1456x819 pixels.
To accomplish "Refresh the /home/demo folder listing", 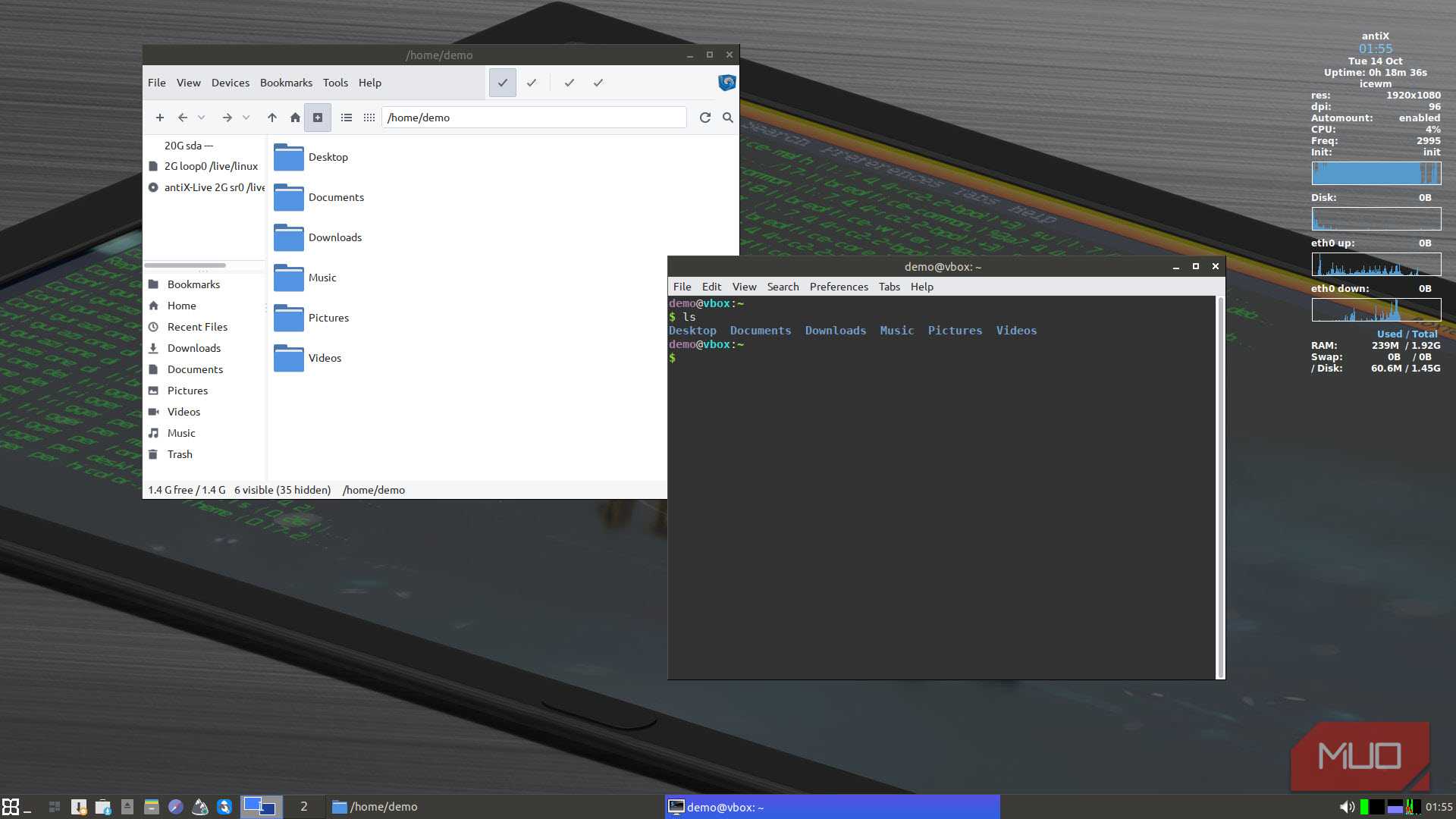I will [x=705, y=118].
